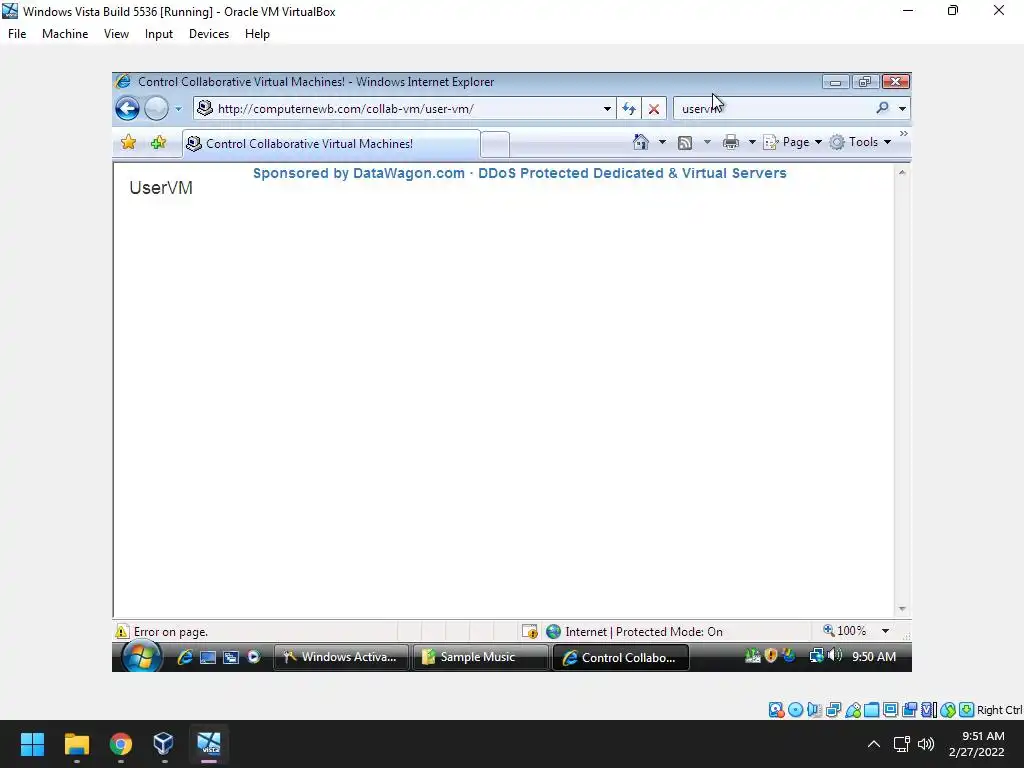The width and height of the screenshot is (1024, 768).
Task: Click the Internet Protected Mode status text
Action: [644, 632]
